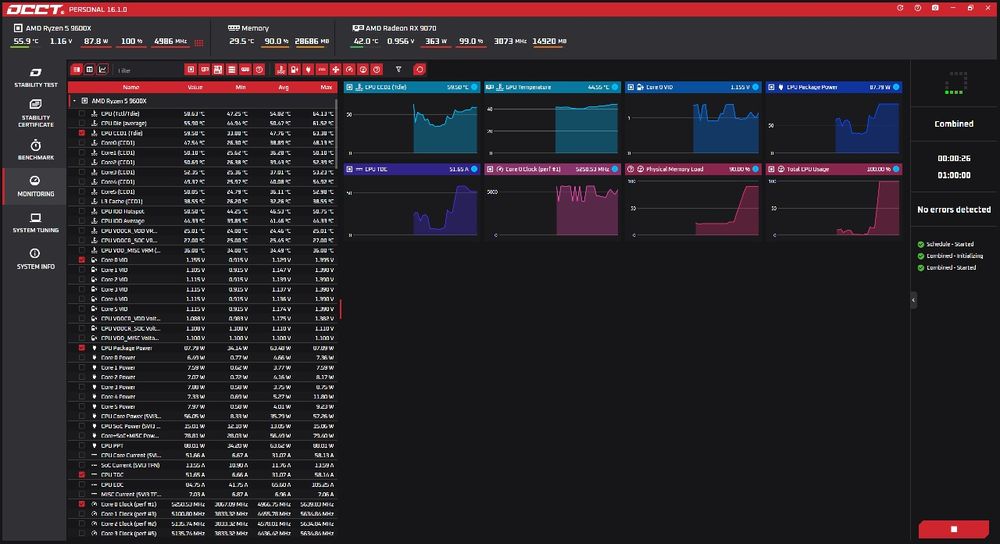Image resolution: width=1000 pixels, height=544 pixels.
Task: Reset min/max values with the refresh icon
Action: [419, 70]
